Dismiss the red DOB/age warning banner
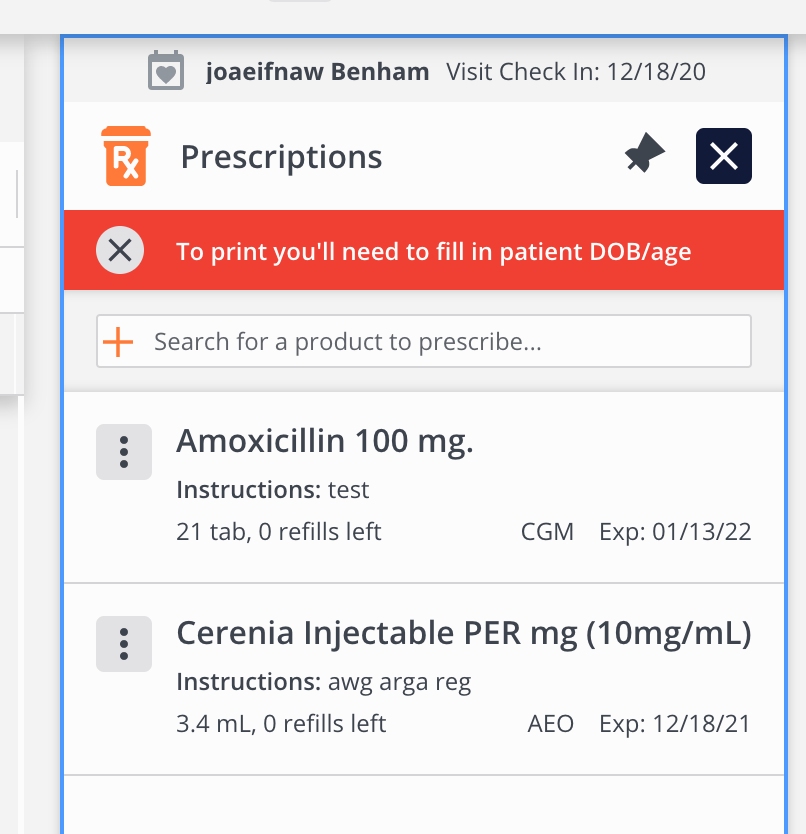Viewport: 806px width, 834px height. 120,250
